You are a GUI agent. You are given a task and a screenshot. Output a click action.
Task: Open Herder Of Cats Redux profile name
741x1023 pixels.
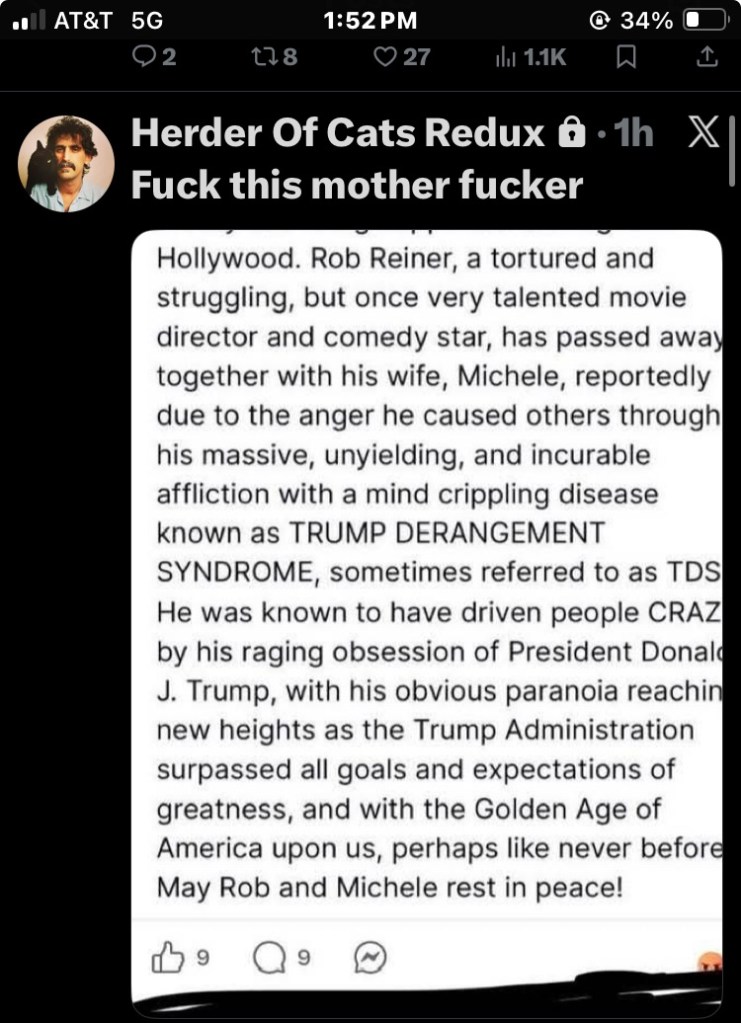338,134
